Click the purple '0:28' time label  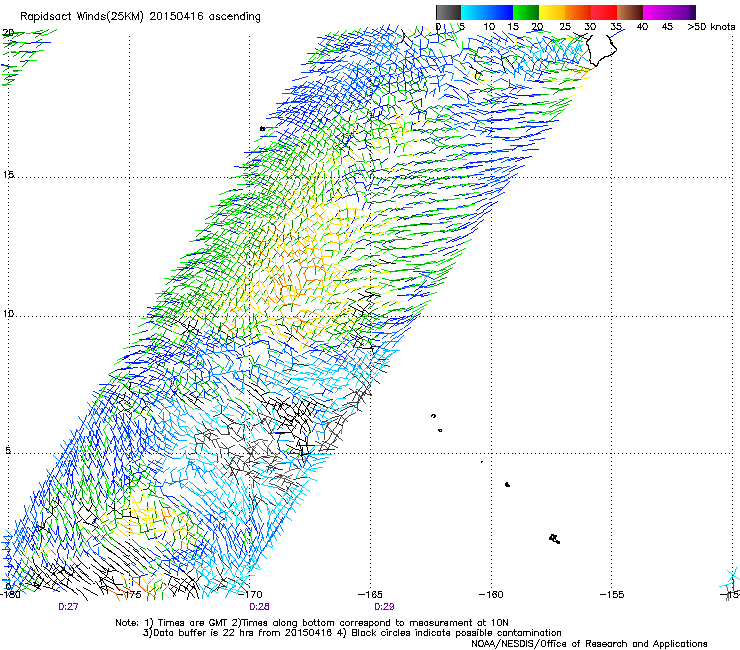tap(259, 607)
